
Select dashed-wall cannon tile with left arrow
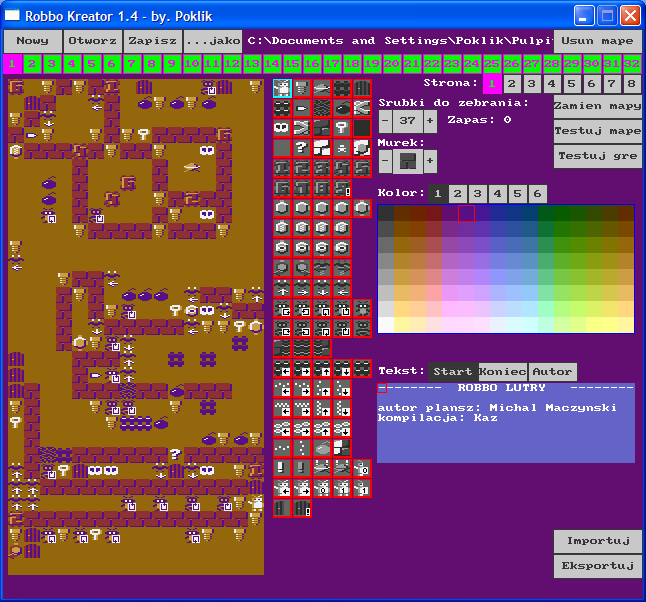(x=282, y=368)
